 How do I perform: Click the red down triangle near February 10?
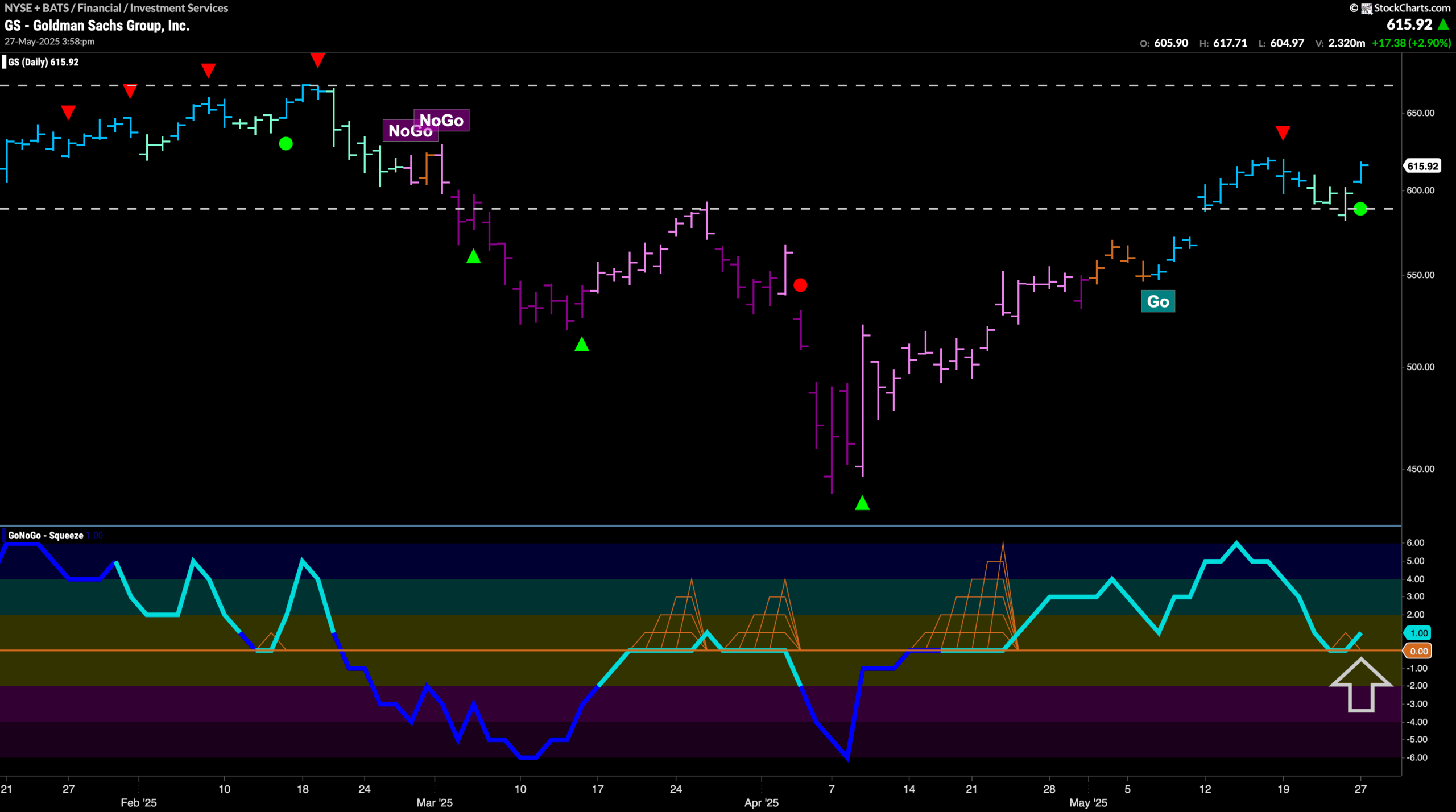click(208, 71)
